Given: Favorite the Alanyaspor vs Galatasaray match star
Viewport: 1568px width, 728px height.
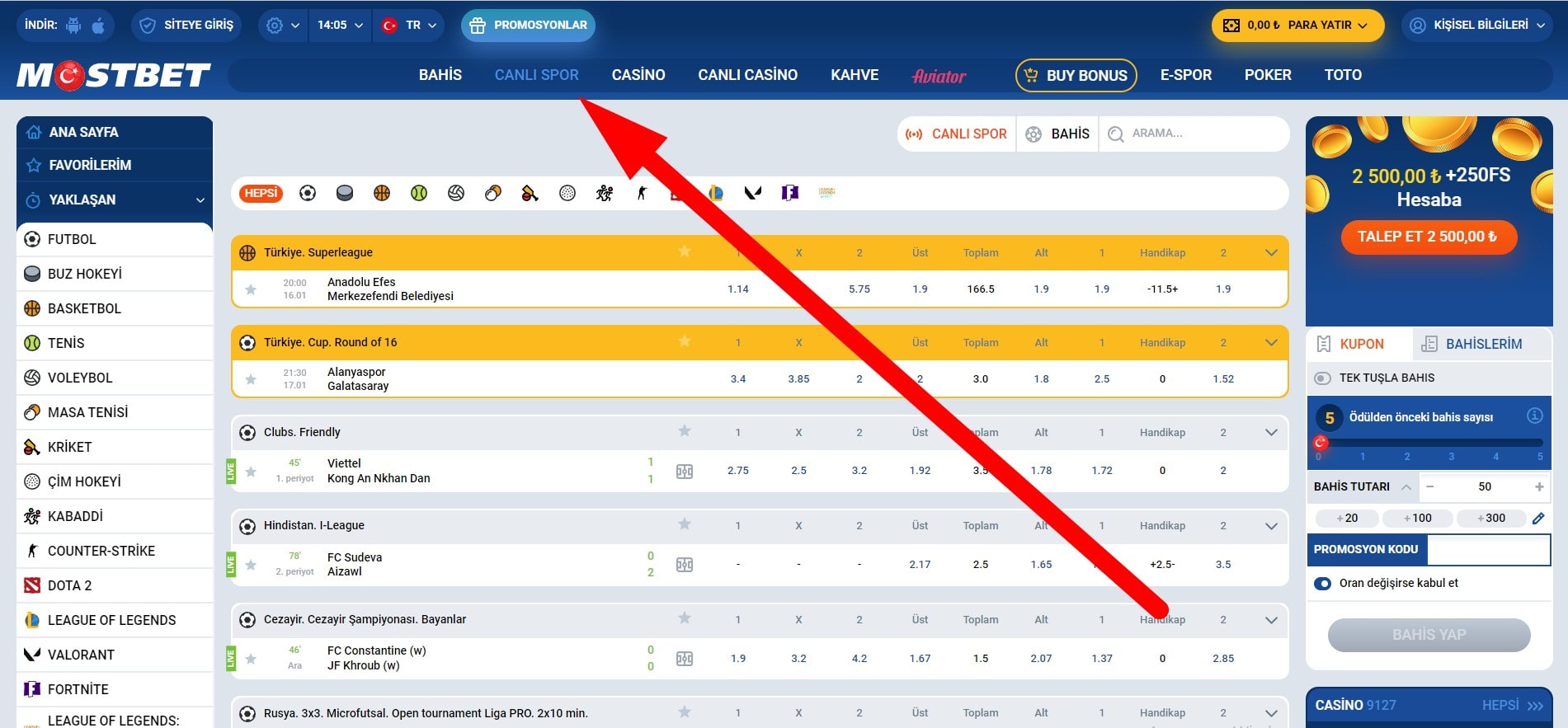Looking at the screenshot, I should [251, 379].
